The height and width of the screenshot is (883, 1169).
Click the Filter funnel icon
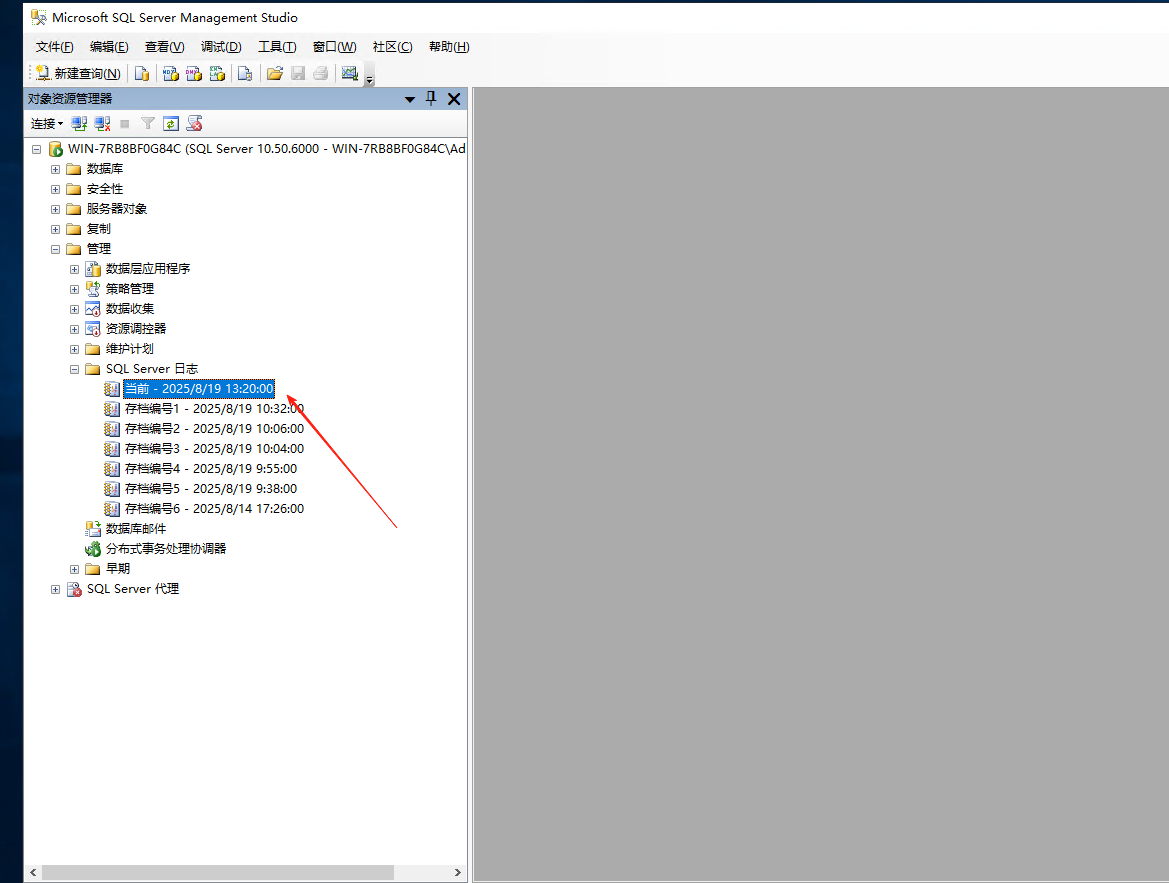[148, 124]
